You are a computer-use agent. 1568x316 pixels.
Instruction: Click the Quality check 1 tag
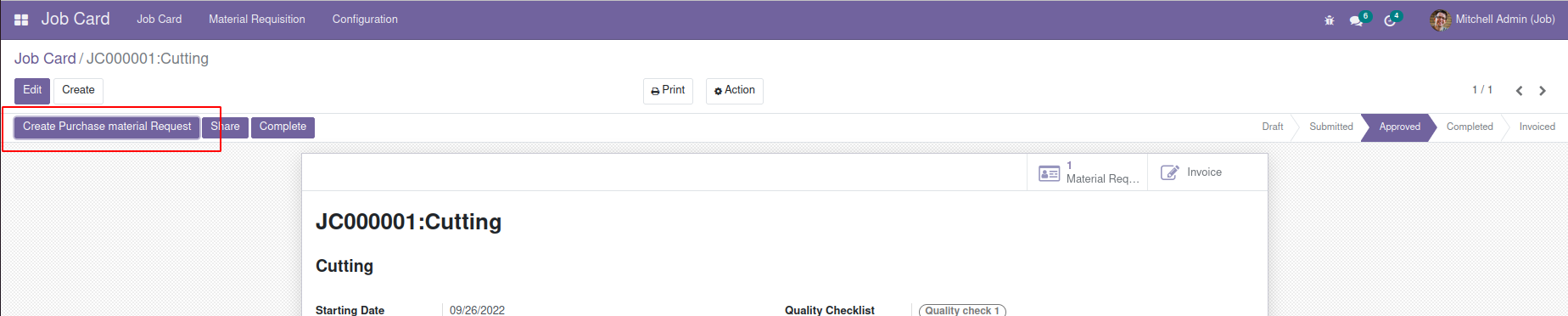tap(962, 310)
